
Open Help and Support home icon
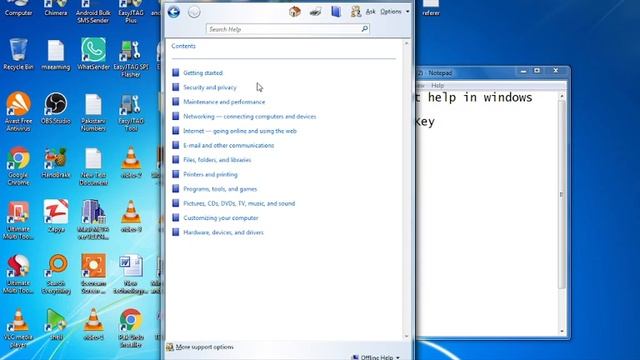pyautogui.click(x=295, y=11)
